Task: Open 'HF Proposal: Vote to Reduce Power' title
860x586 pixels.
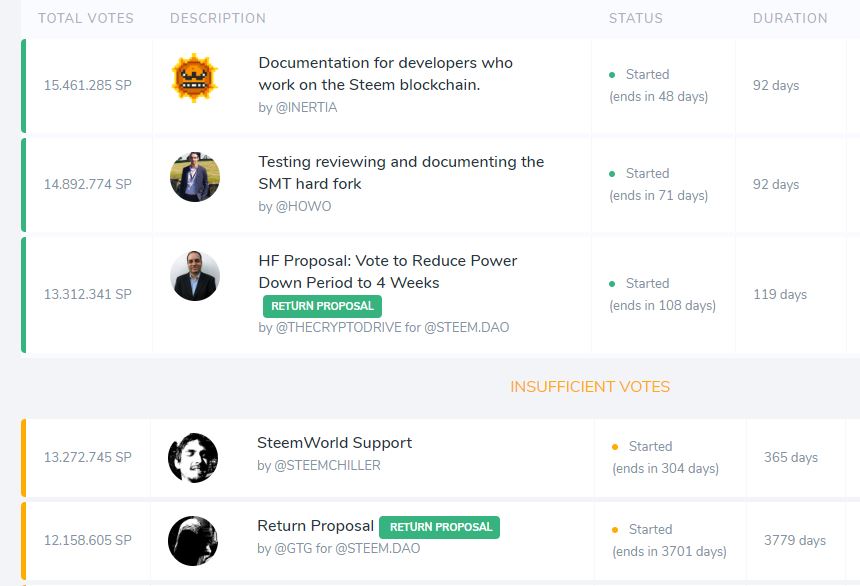Action: pyautogui.click(x=388, y=272)
